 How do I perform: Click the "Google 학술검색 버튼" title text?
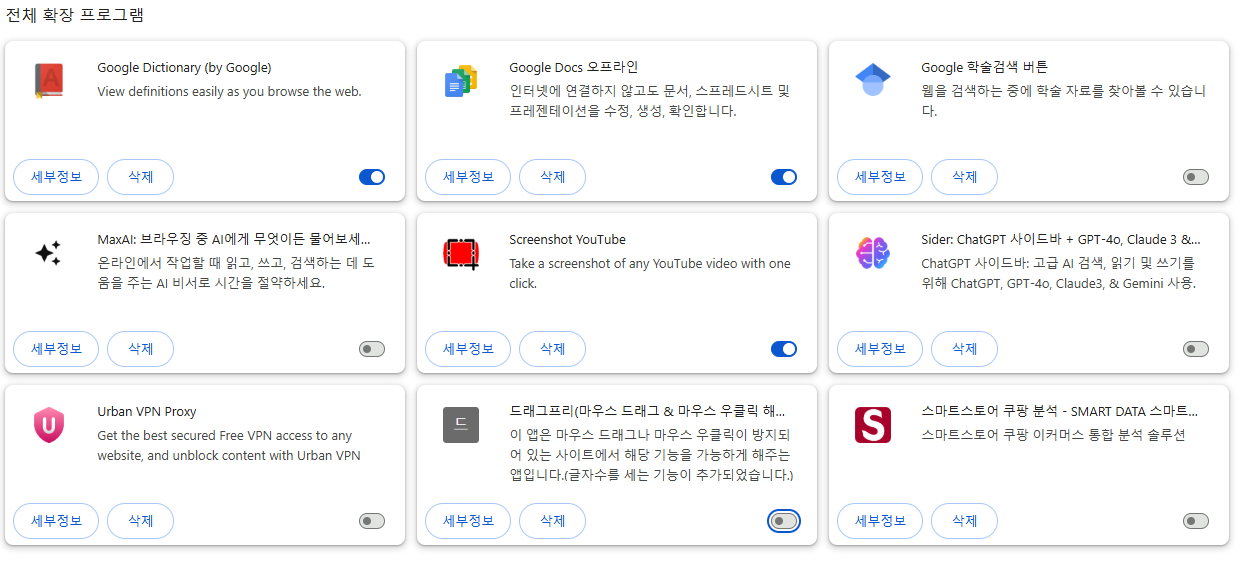[984, 68]
